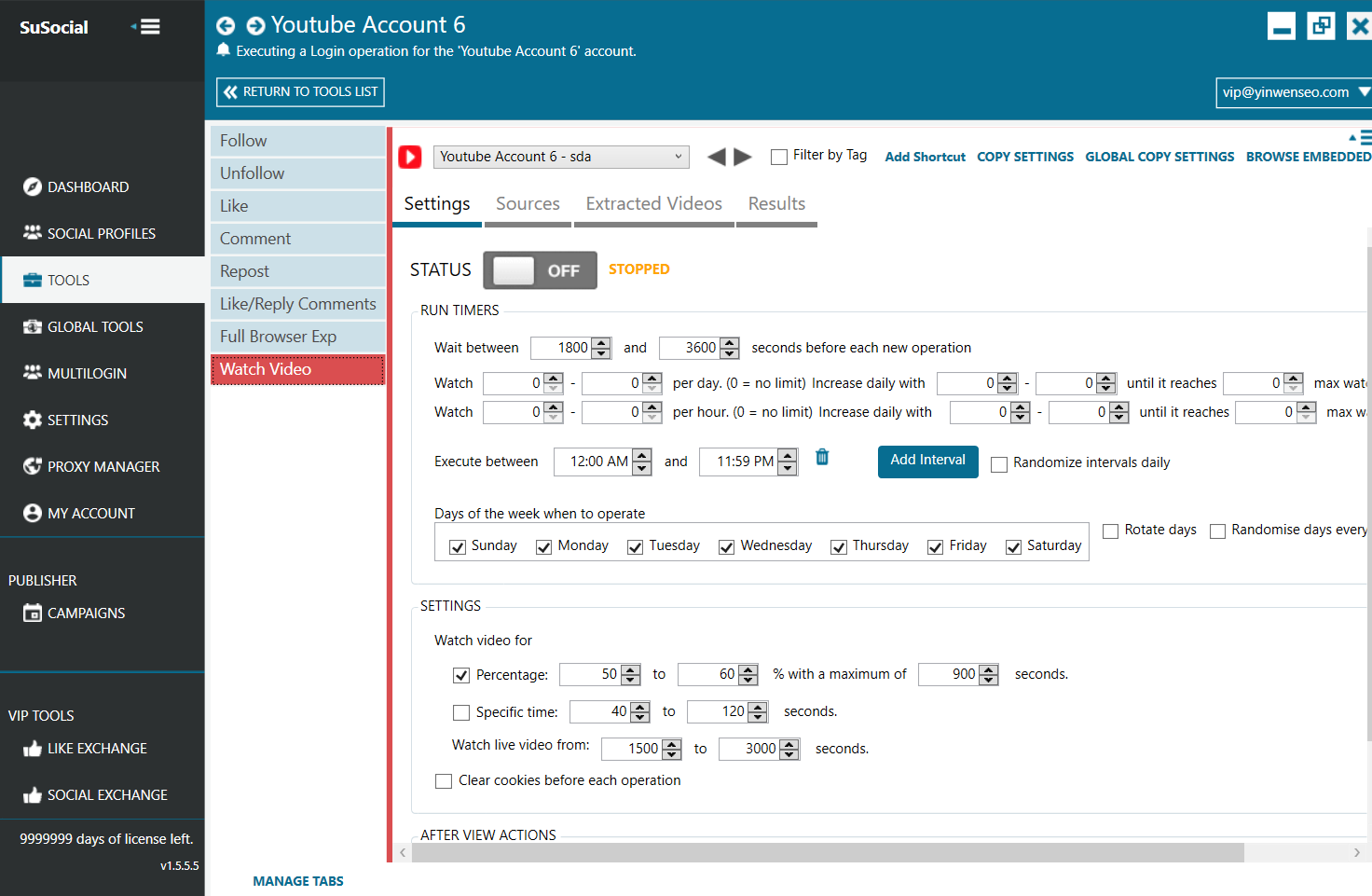Open the Follow tool

(x=298, y=141)
